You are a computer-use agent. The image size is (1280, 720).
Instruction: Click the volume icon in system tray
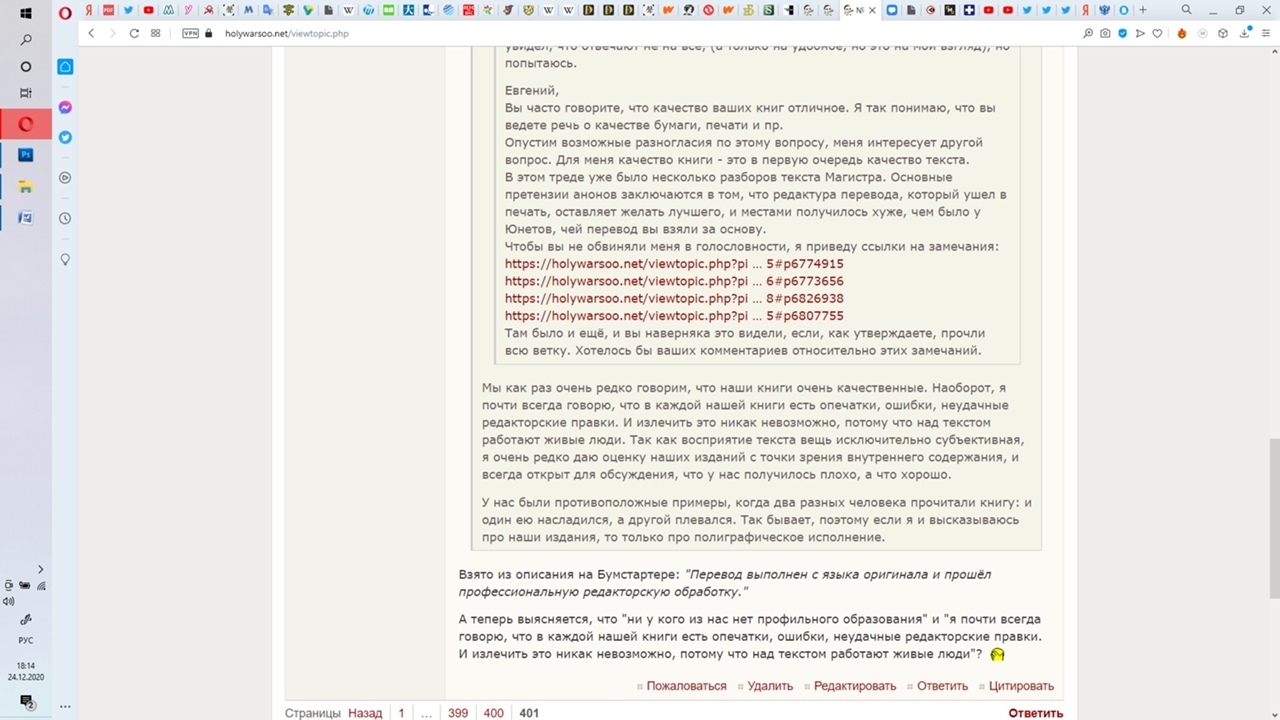(x=9, y=601)
